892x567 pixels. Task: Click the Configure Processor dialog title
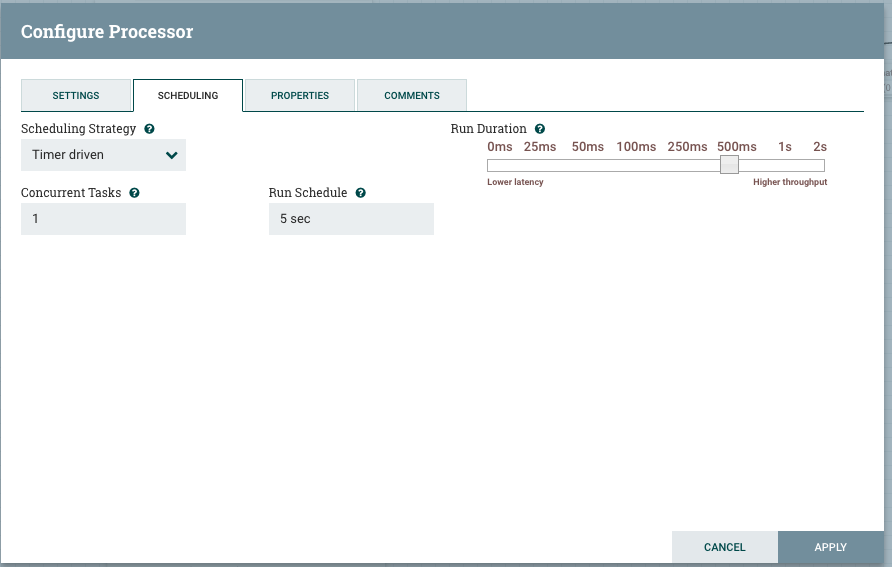tap(107, 32)
